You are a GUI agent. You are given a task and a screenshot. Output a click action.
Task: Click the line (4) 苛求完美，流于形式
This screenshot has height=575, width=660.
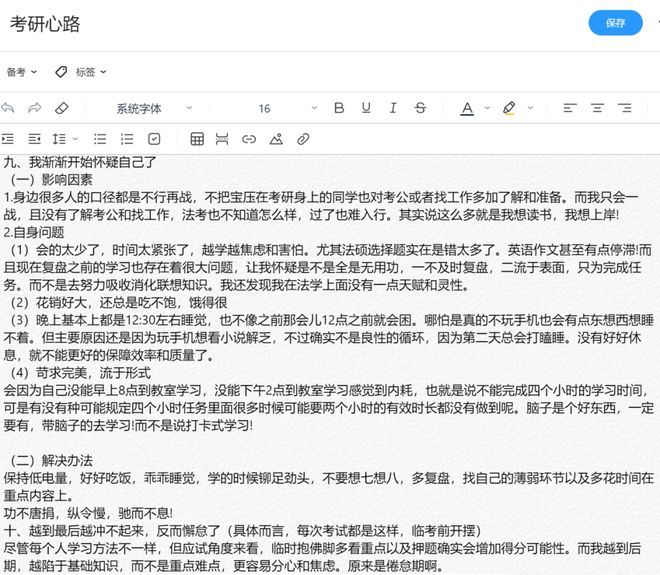pyautogui.click(x=80, y=373)
